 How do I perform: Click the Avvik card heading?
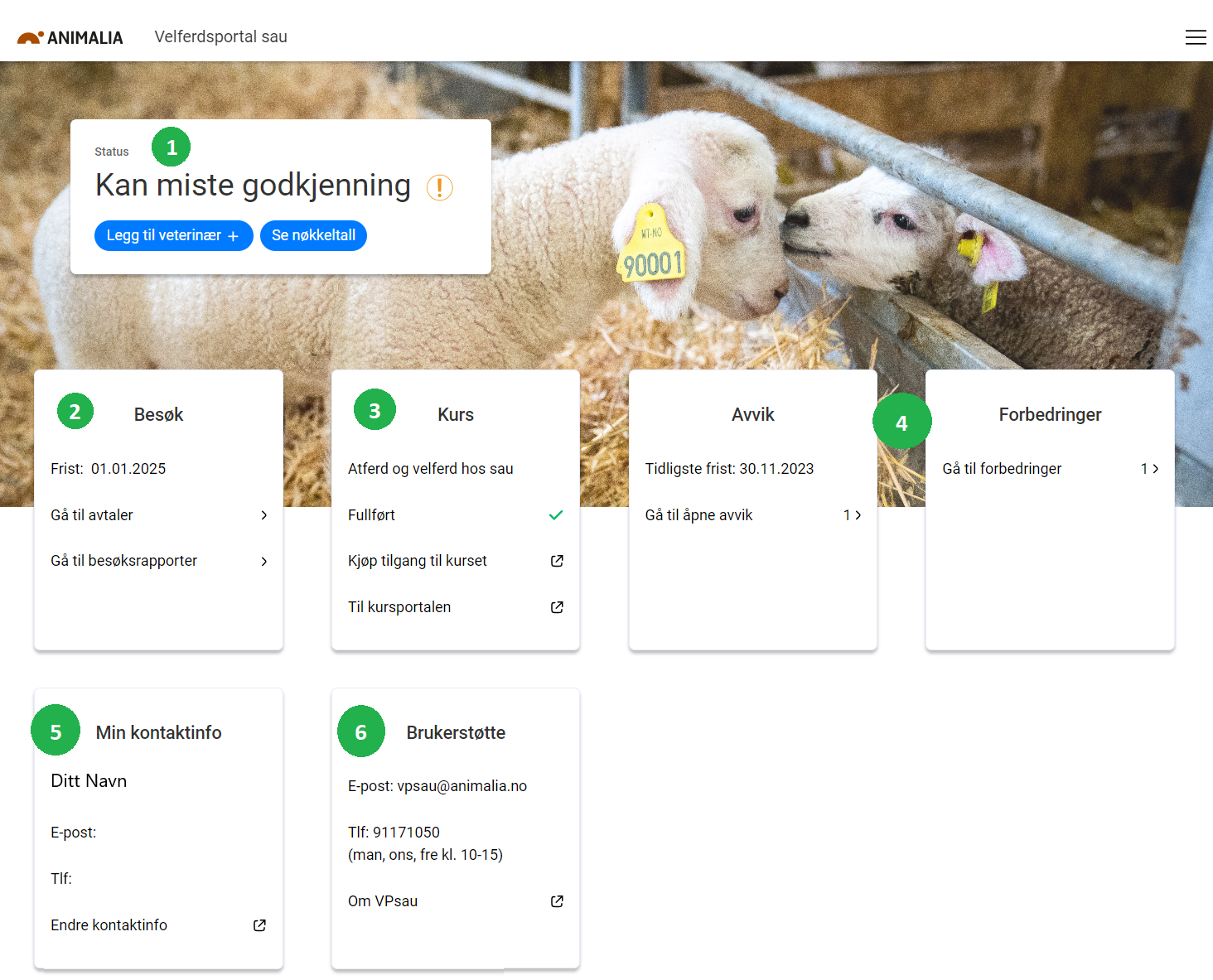tap(753, 415)
